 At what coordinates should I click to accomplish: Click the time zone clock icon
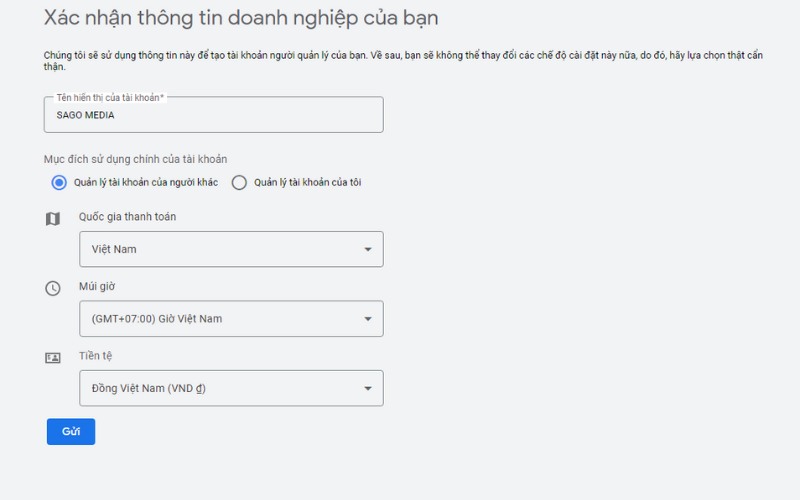click(x=53, y=288)
